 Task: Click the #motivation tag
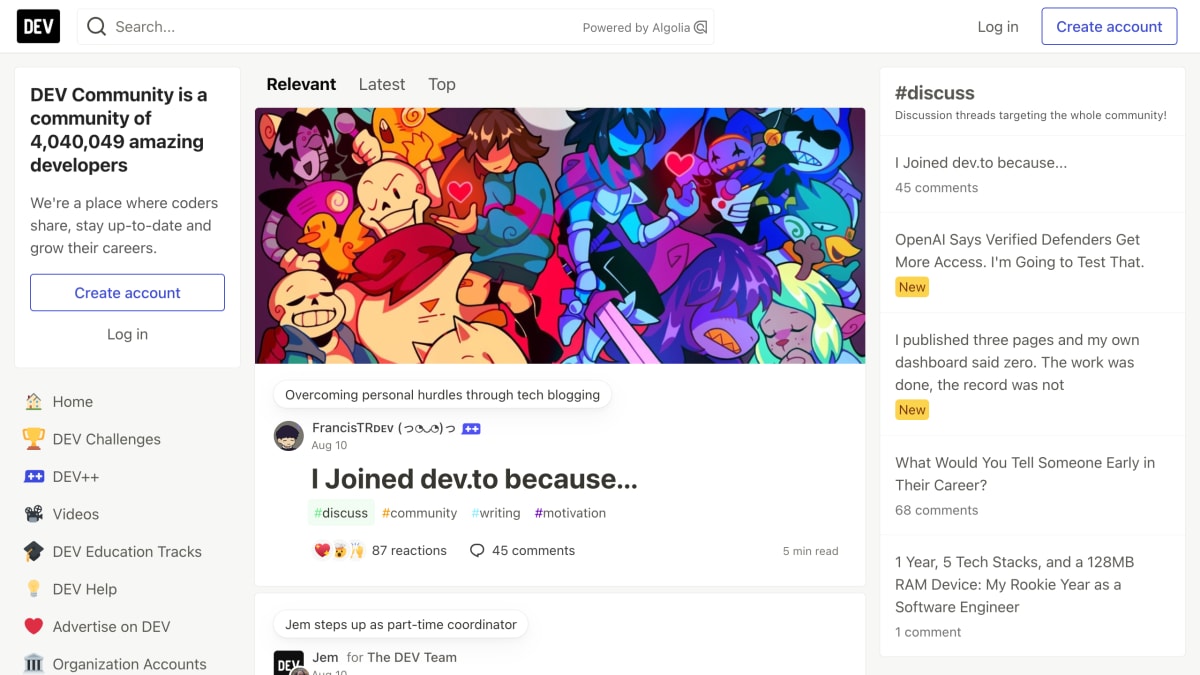570,513
